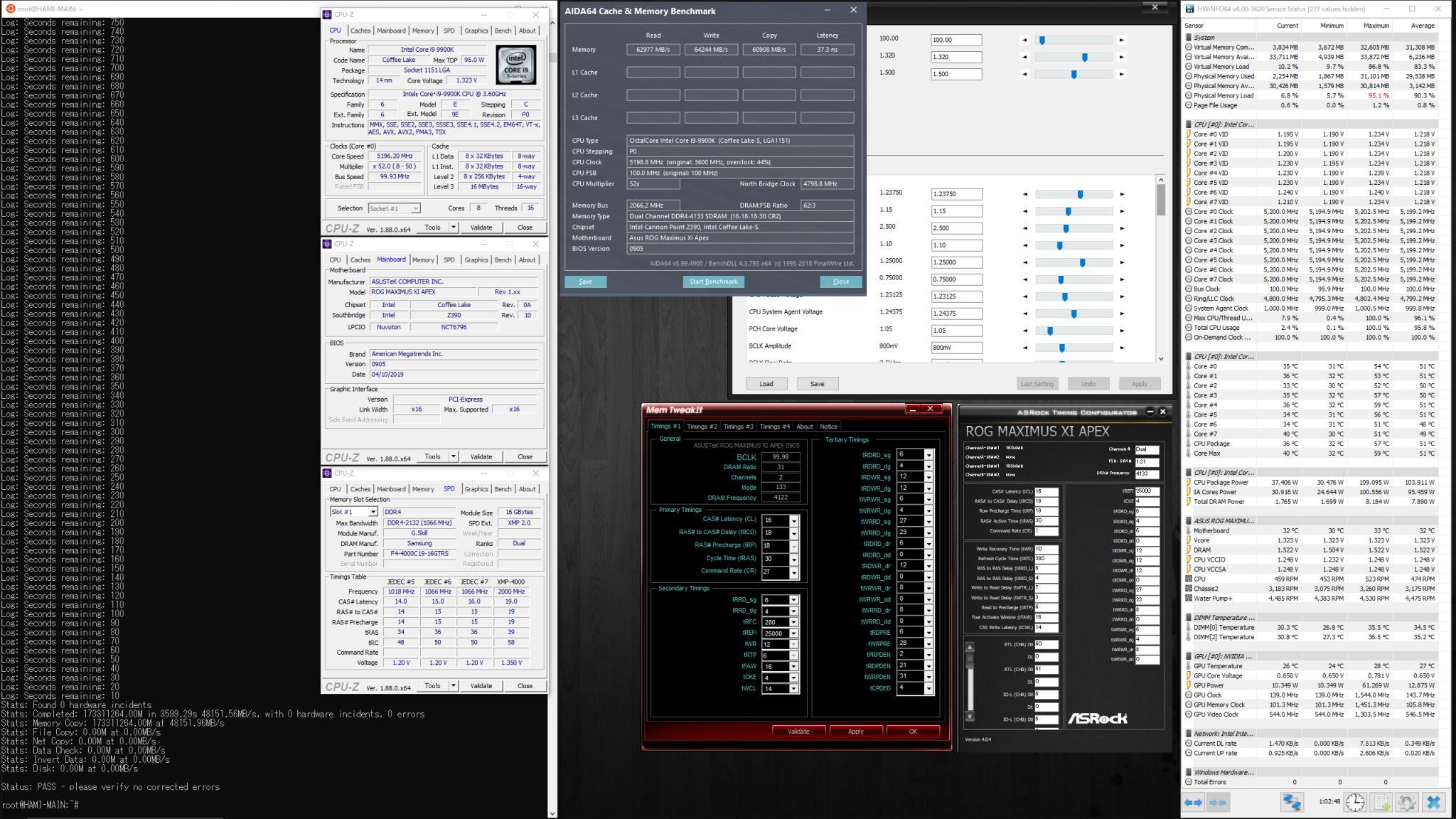Click slider thumb for BCLK Amplitude
The image size is (1456, 819).
tap(1062, 348)
